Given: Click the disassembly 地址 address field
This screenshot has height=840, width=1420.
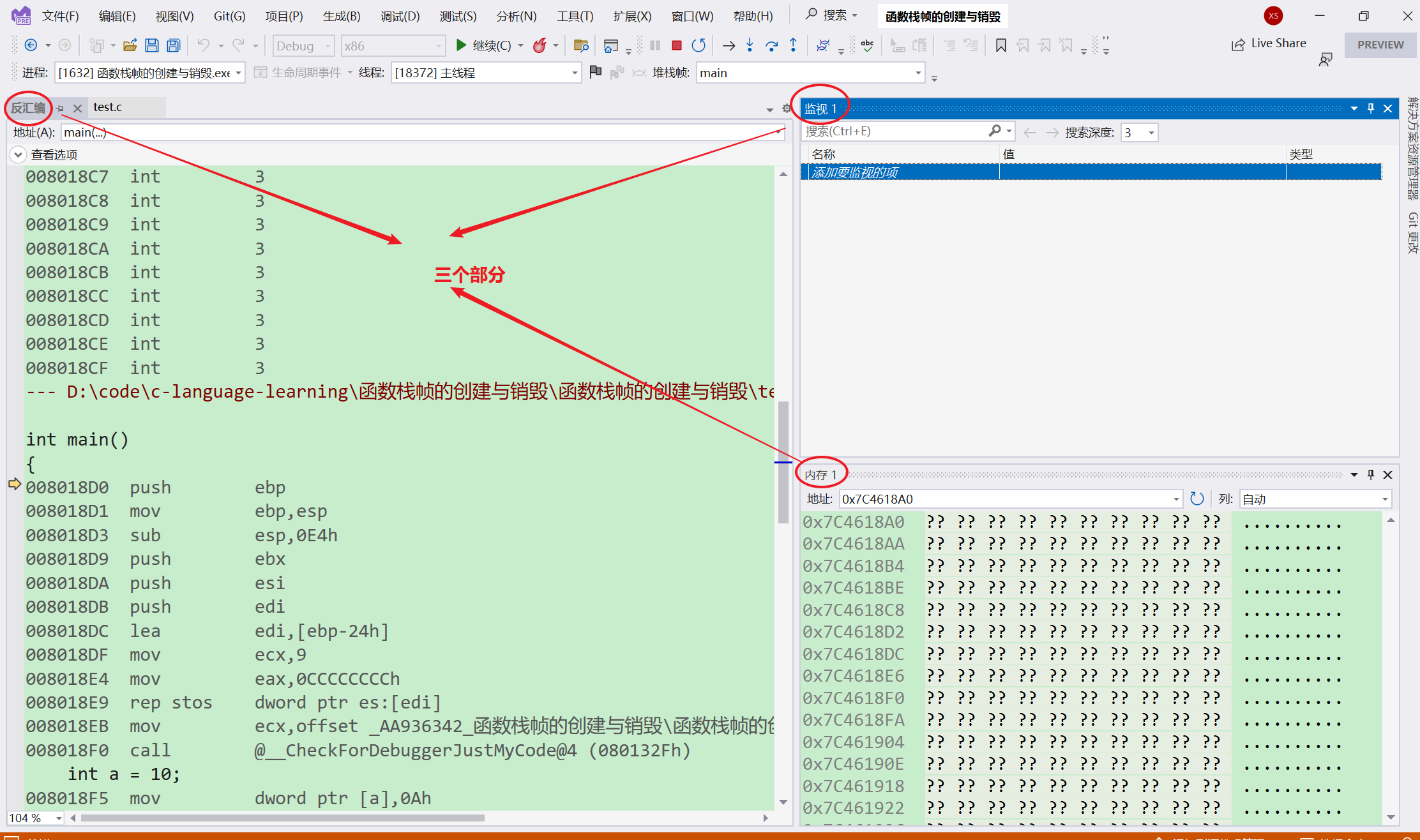Looking at the screenshot, I should pyautogui.click(x=422, y=132).
